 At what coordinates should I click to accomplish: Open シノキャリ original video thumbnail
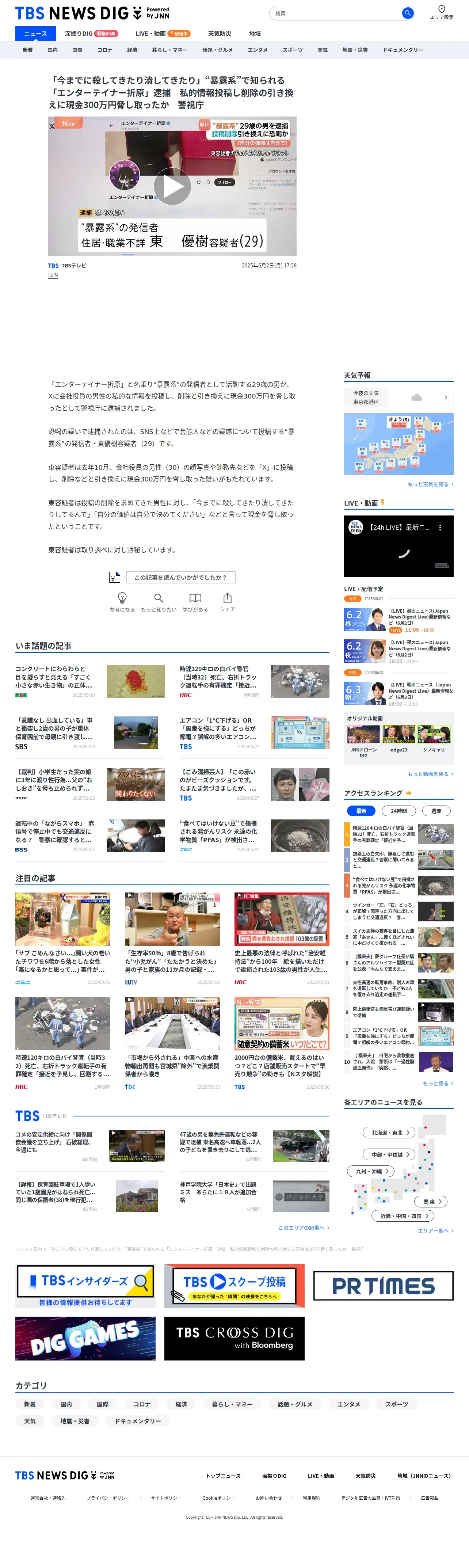434,734
